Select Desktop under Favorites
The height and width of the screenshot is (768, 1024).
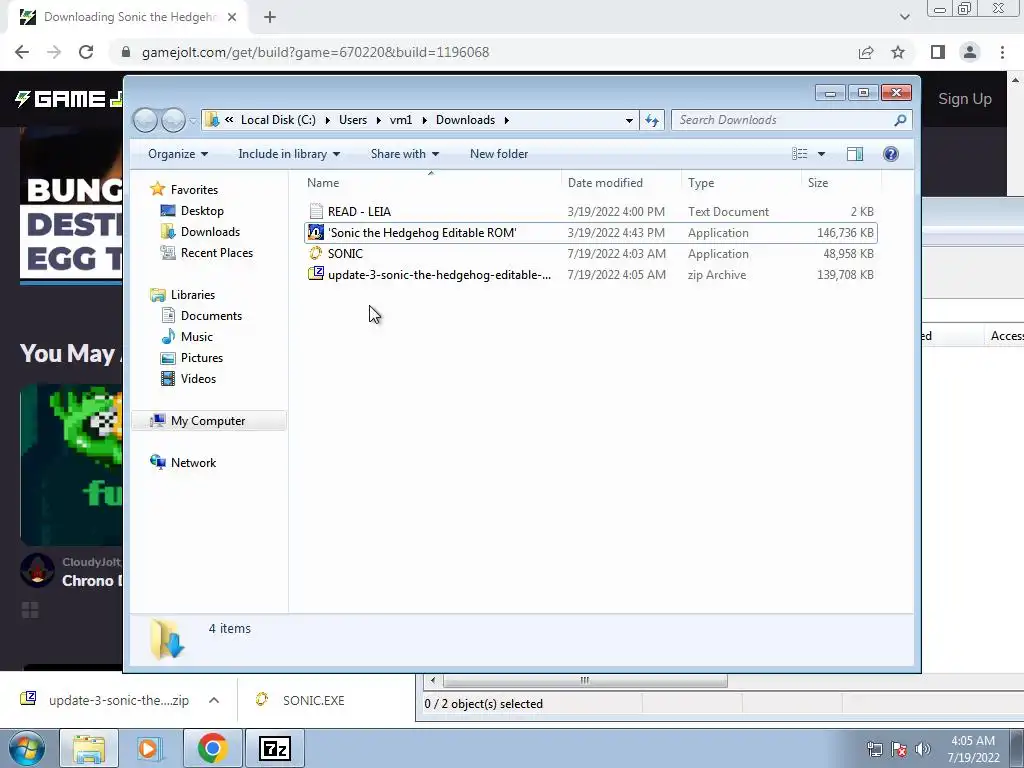tap(202, 211)
